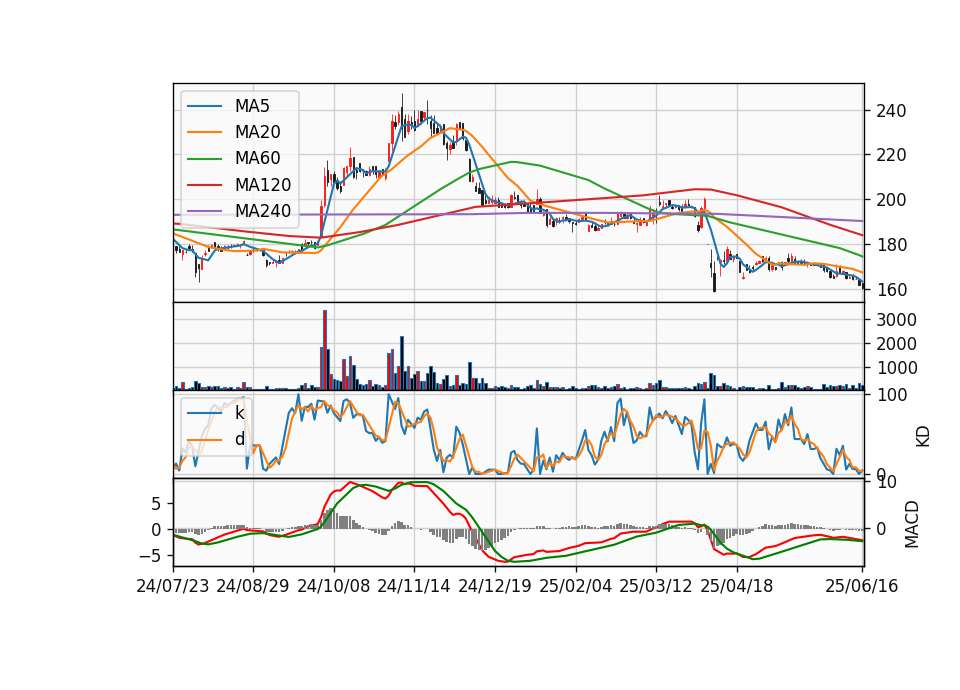Click the 25/03/12 date axis label
This screenshot has width=960, height=690.
[x=656, y=586]
